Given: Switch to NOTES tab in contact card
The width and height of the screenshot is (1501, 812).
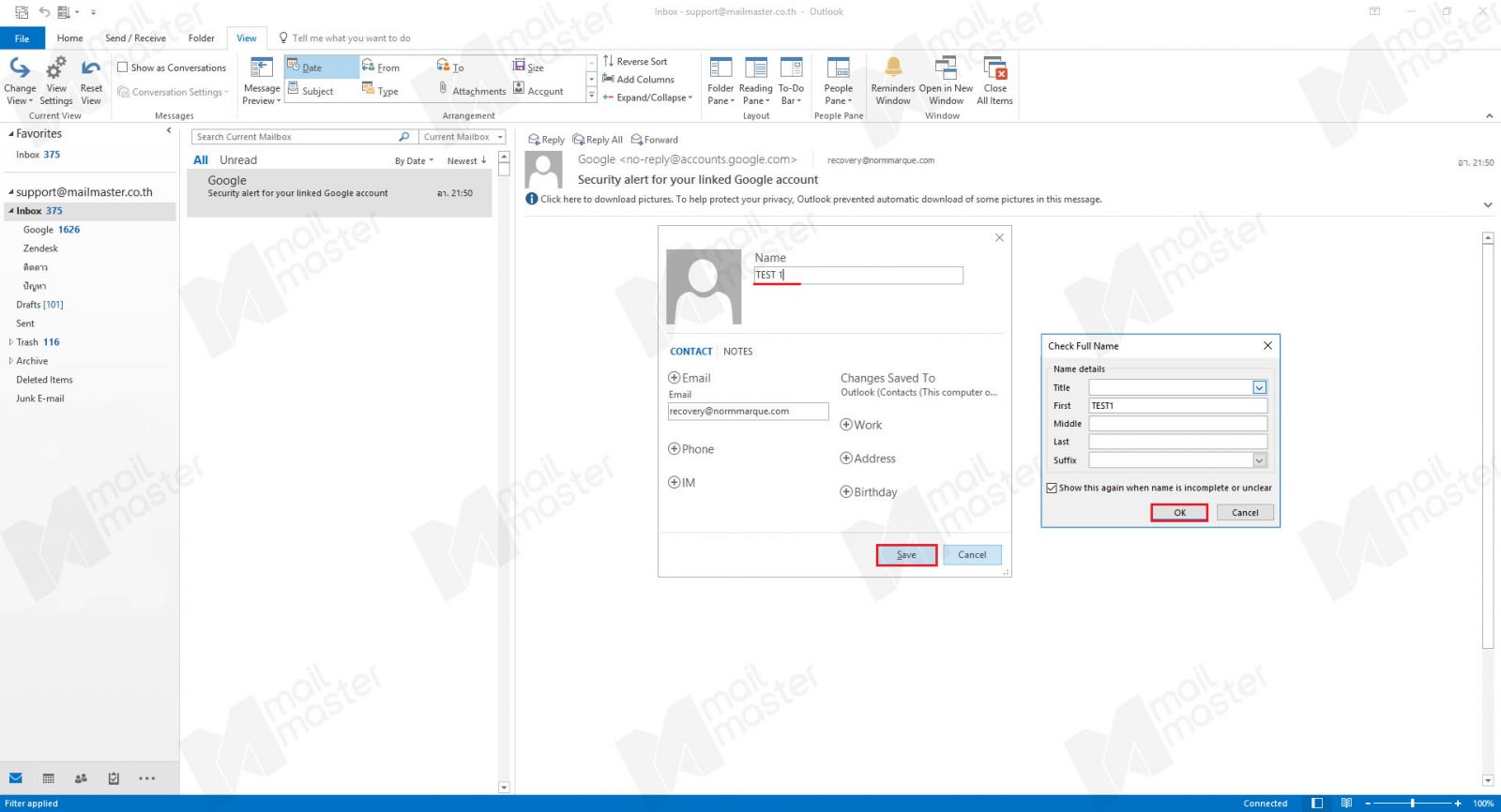Looking at the screenshot, I should point(737,352).
